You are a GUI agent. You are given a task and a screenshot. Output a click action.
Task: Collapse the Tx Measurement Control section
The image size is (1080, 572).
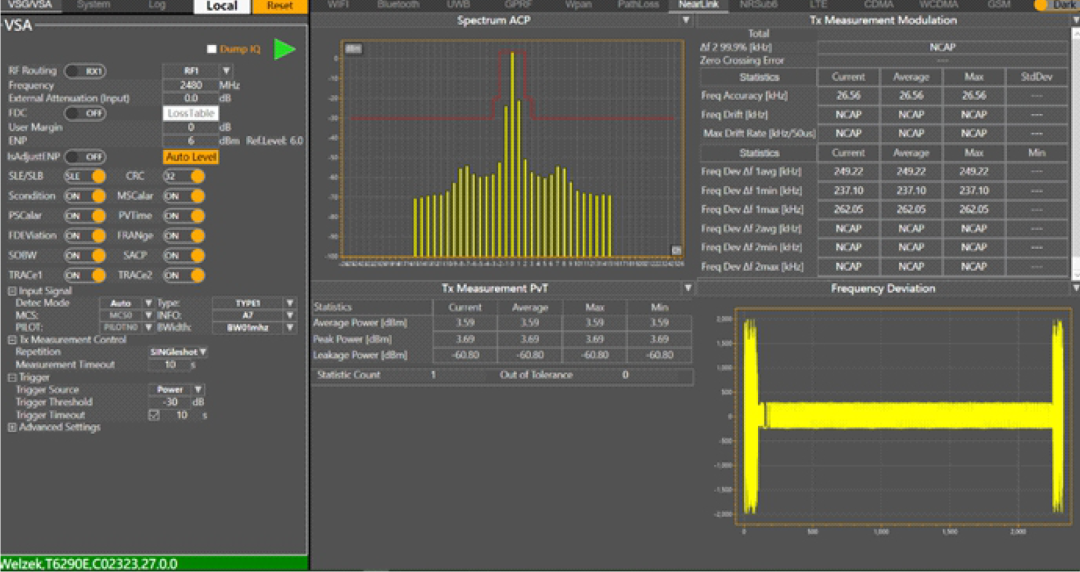click(x=12, y=340)
